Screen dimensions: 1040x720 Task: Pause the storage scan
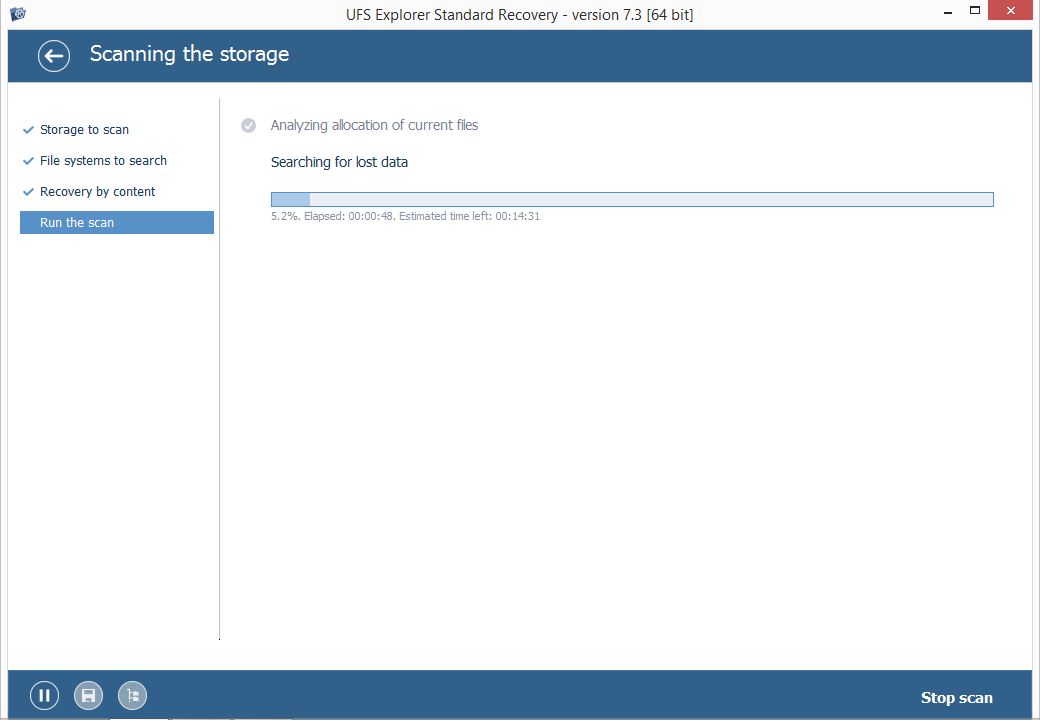[44, 694]
